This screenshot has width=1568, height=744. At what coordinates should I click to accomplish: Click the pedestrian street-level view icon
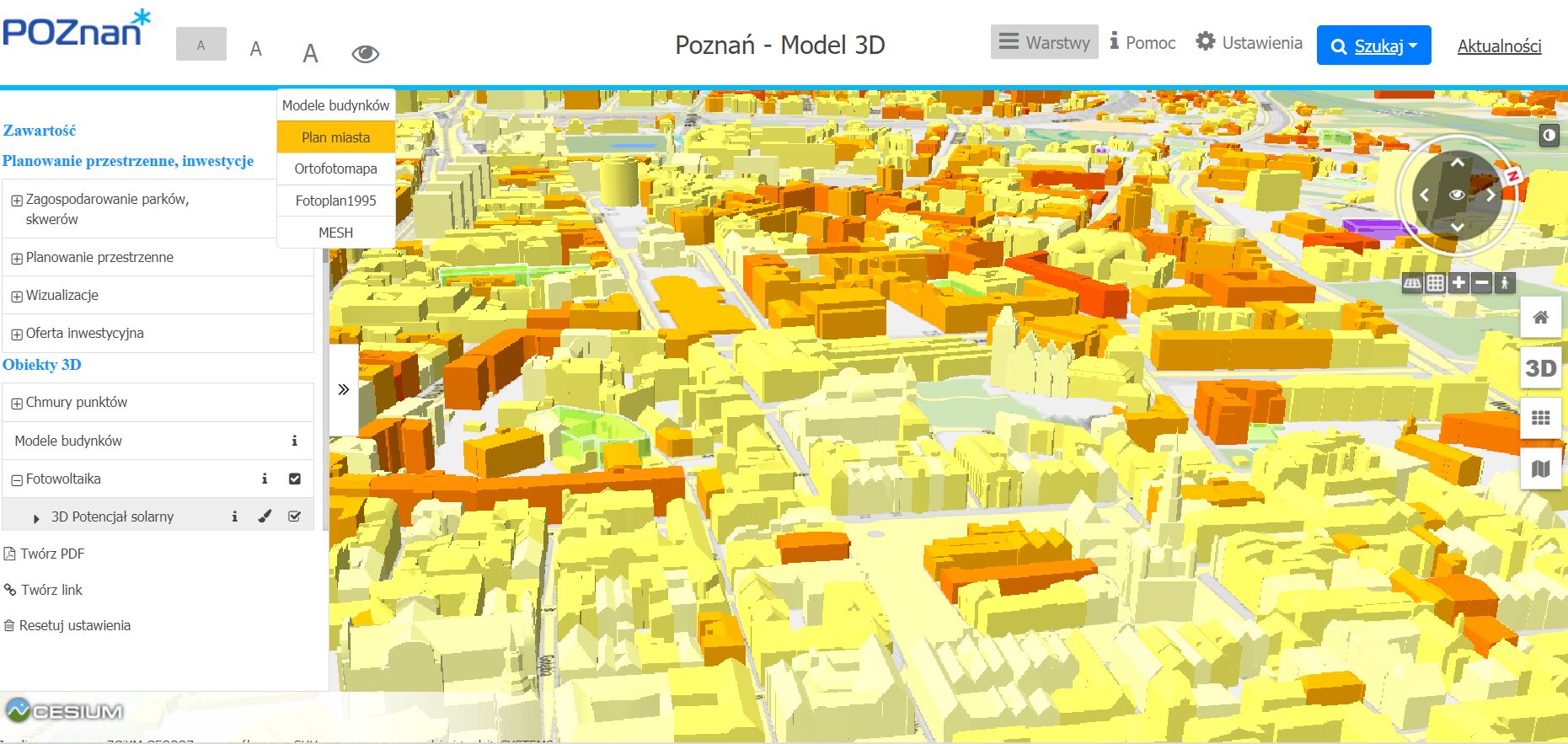coord(1505,283)
